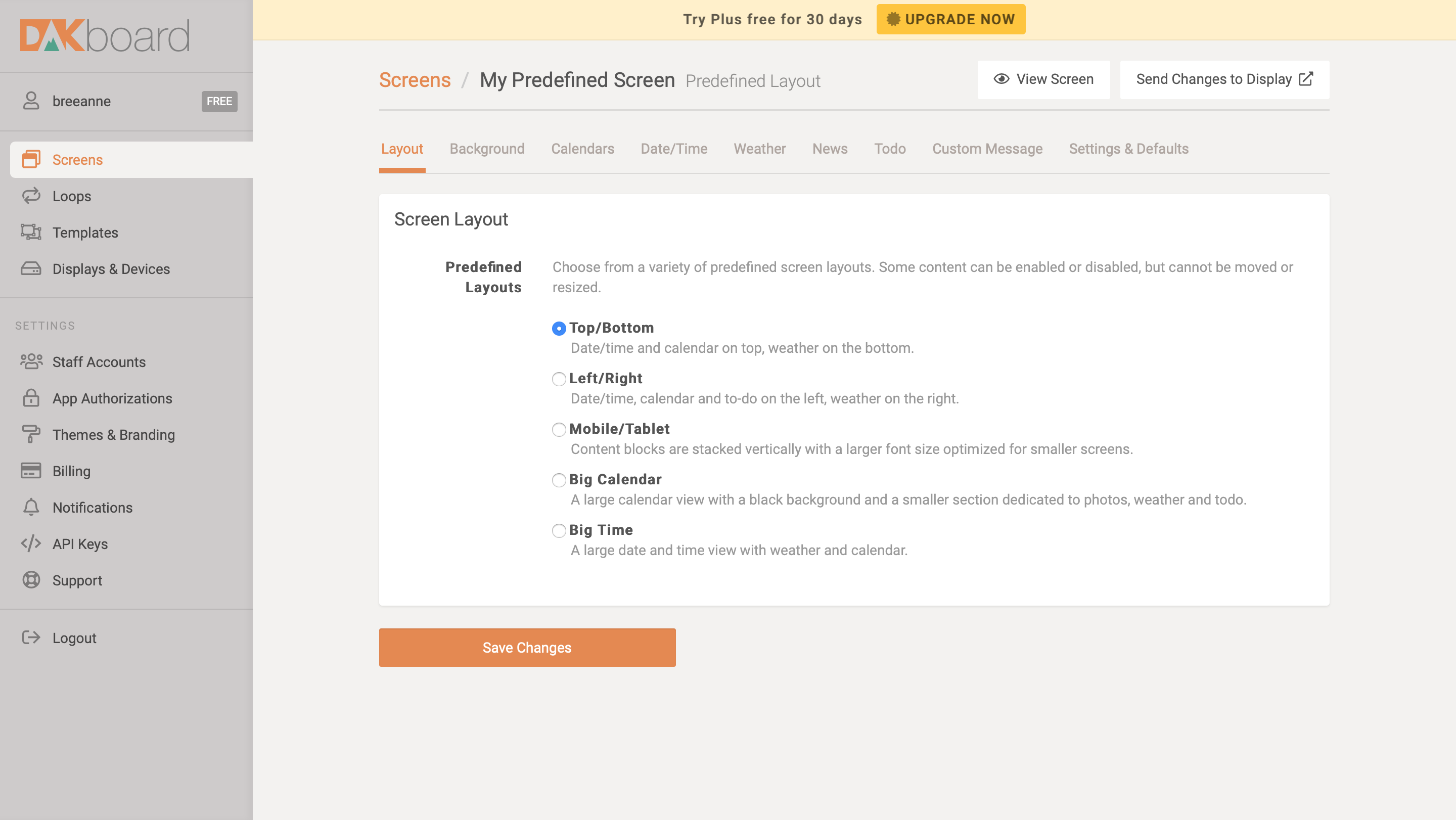
Task: Click the Screens breadcrumb link
Action: pyautogui.click(x=415, y=80)
